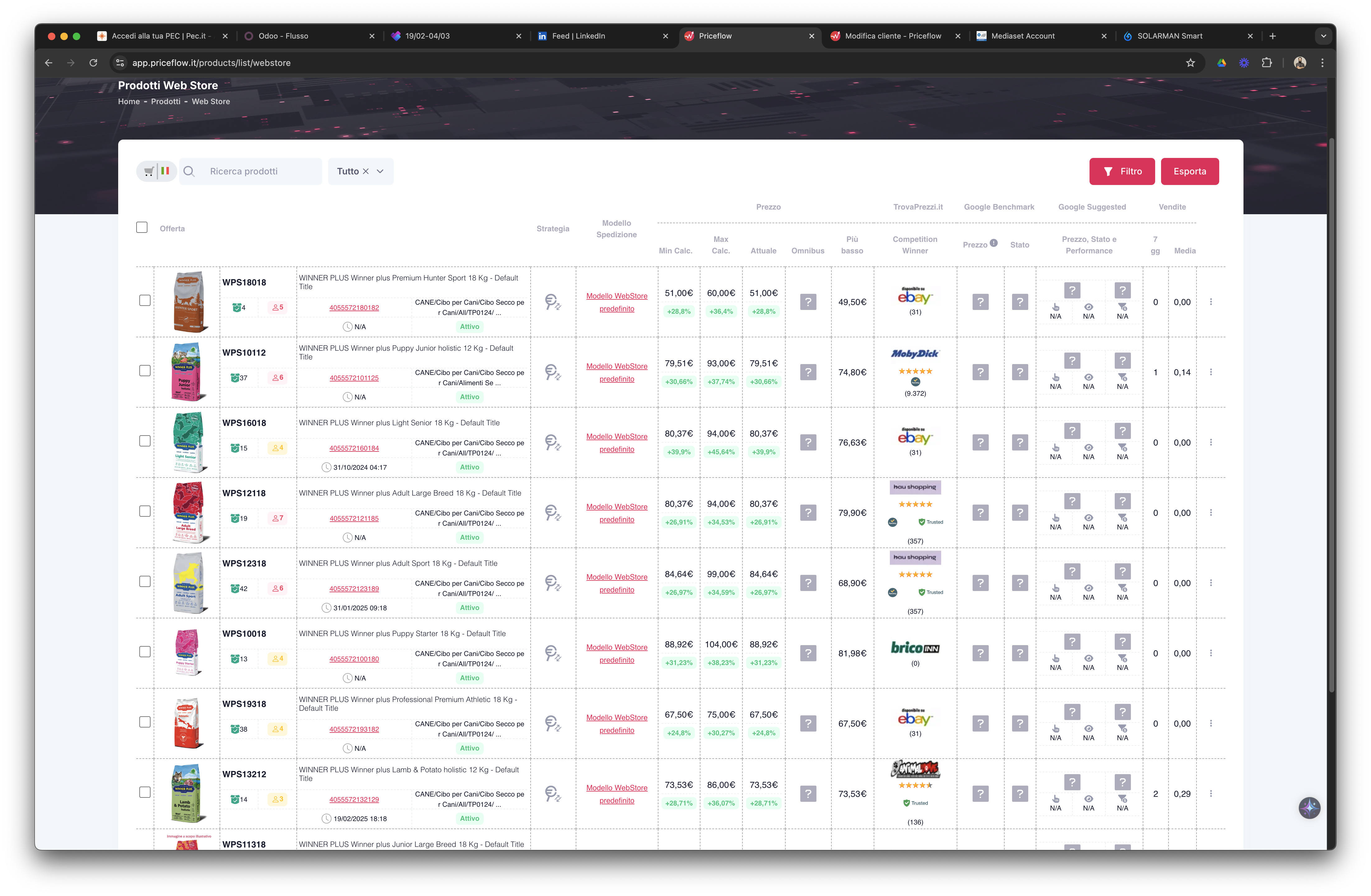Click the search magnifier icon
The height and width of the screenshot is (896, 1371).
pos(188,171)
